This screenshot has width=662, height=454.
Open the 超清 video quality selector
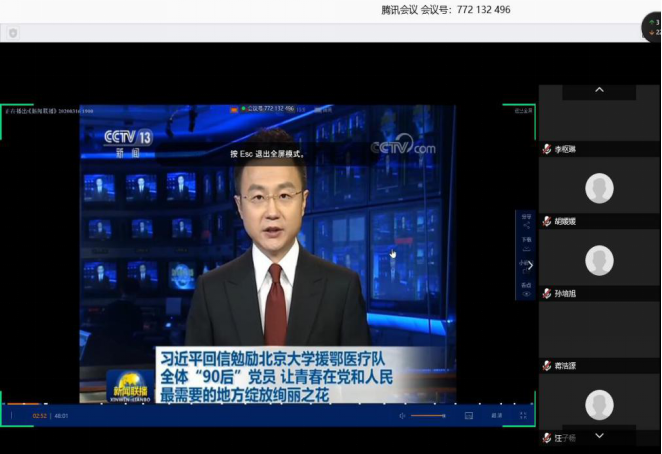coord(497,416)
